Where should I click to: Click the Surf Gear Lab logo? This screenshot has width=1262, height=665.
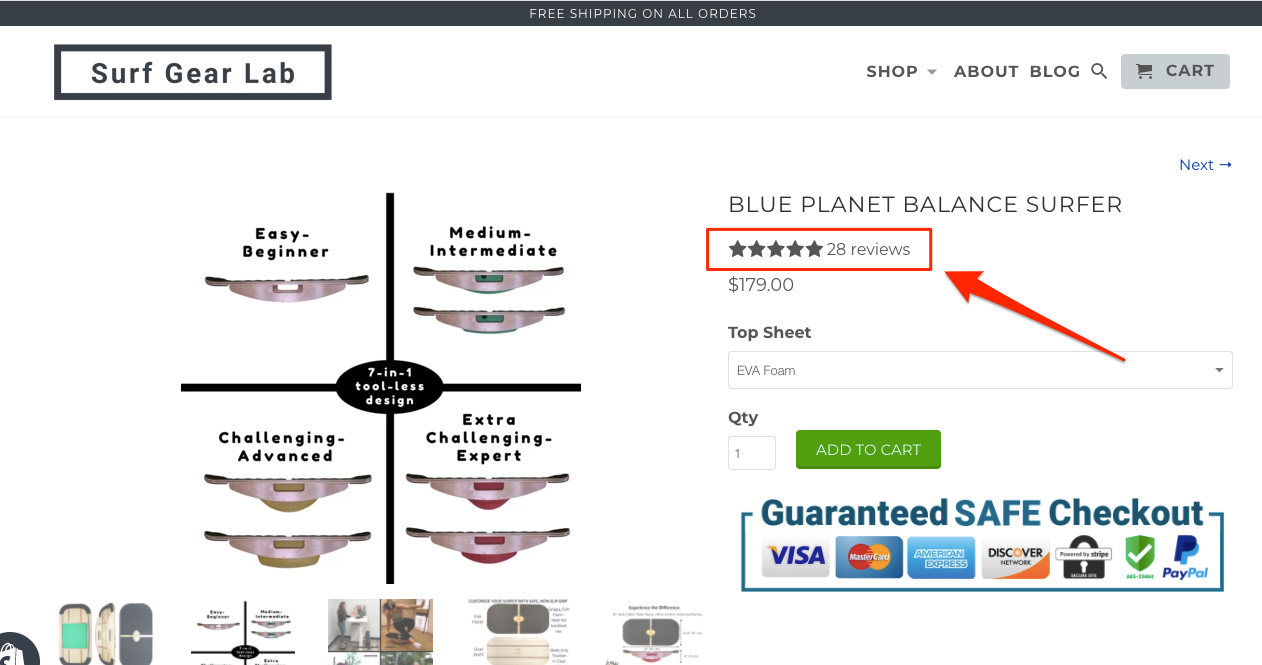[x=193, y=72]
